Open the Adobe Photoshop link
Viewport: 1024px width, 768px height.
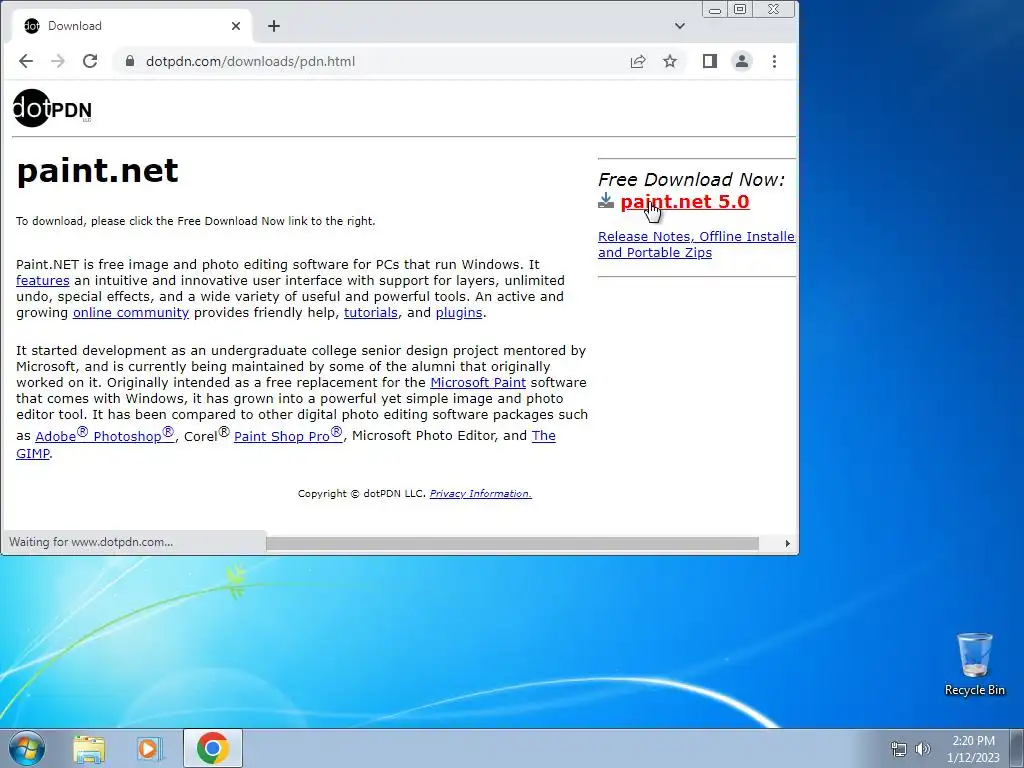[x=104, y=435]
